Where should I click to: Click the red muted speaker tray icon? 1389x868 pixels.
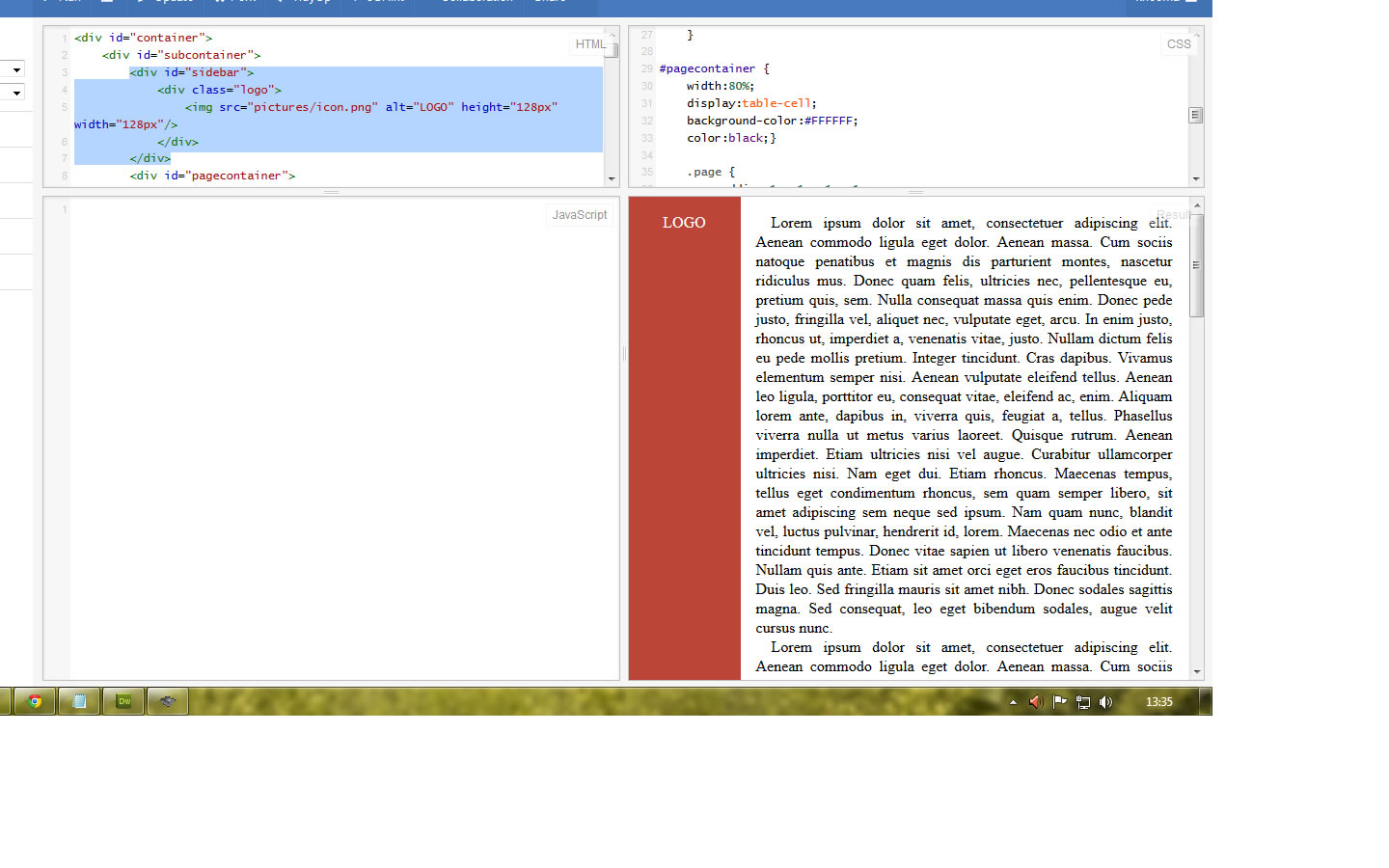click(1036, 702)
